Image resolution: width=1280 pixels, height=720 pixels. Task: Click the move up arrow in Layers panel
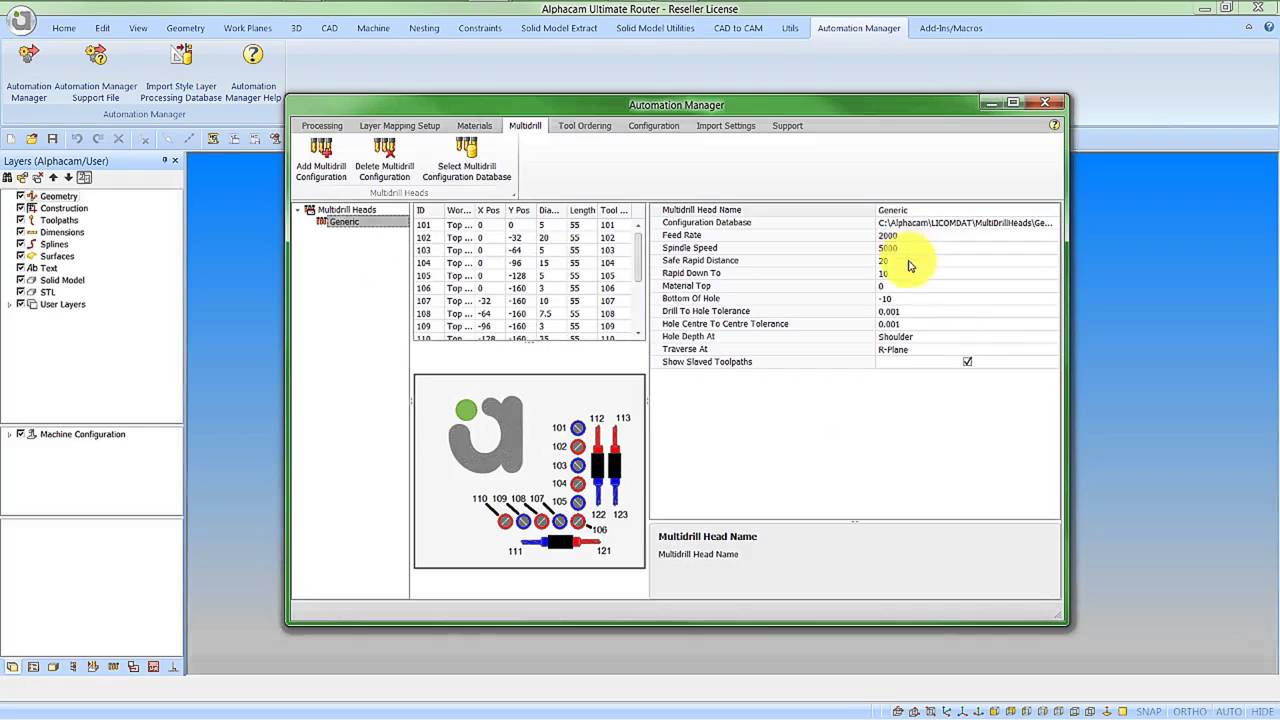[x=54, y=177]
